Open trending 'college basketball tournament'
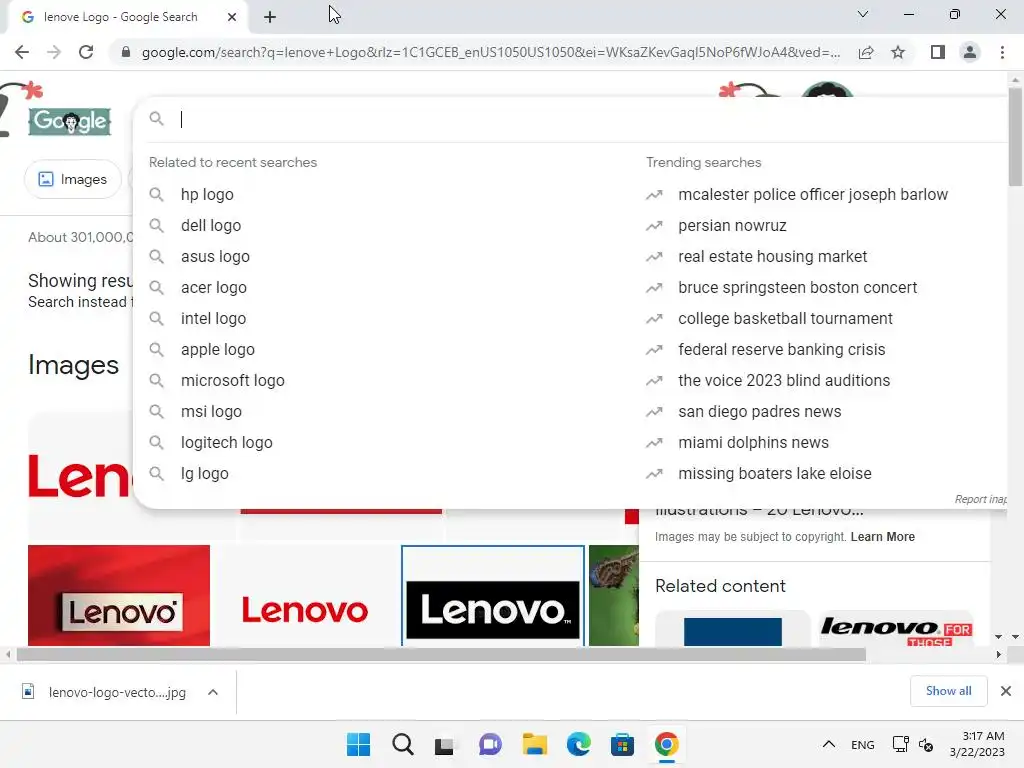Screen dimensions: 1024x768 click(785, 319)
